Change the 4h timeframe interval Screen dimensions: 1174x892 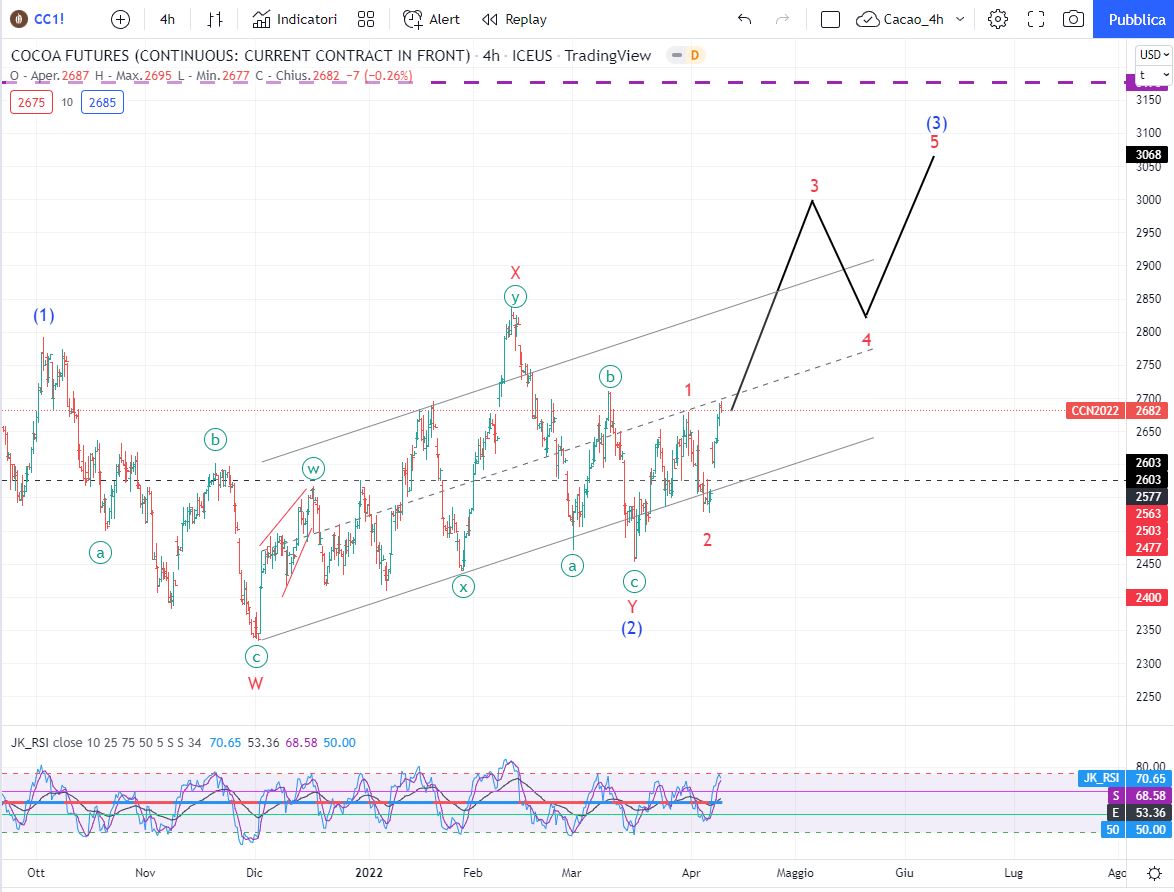(x=168, y=19)
